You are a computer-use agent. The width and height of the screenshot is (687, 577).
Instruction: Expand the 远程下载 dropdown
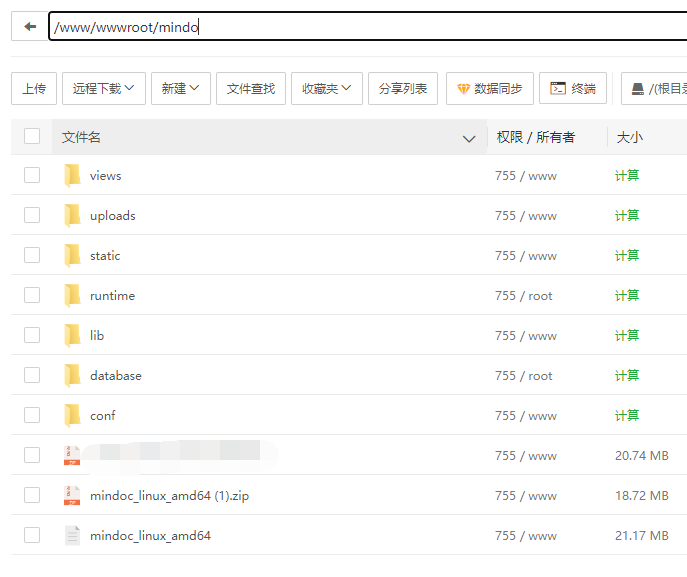(x=104, y=89)
